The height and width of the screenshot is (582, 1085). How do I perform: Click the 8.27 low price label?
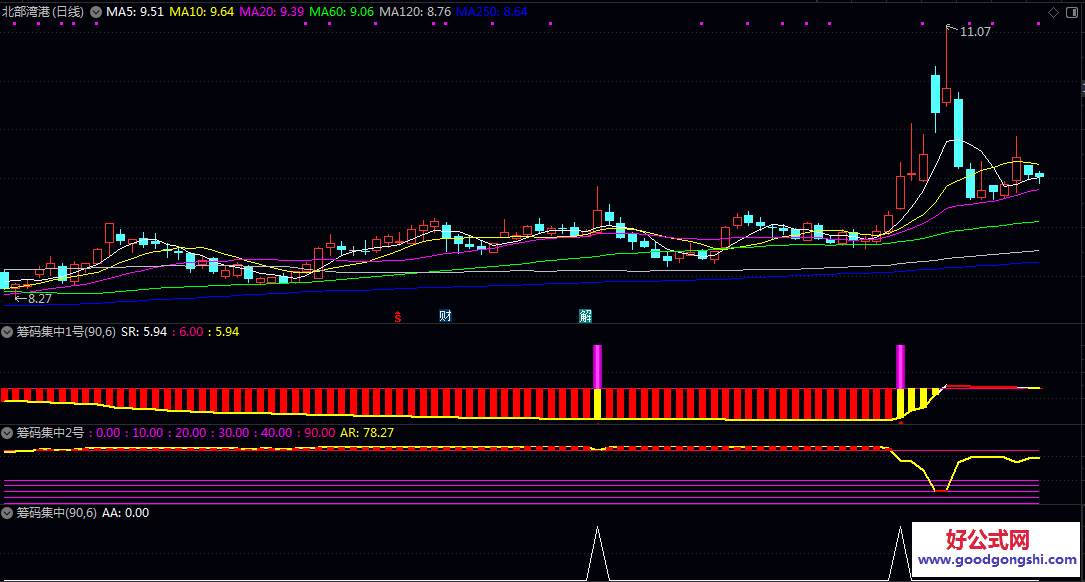click(39, 298)
